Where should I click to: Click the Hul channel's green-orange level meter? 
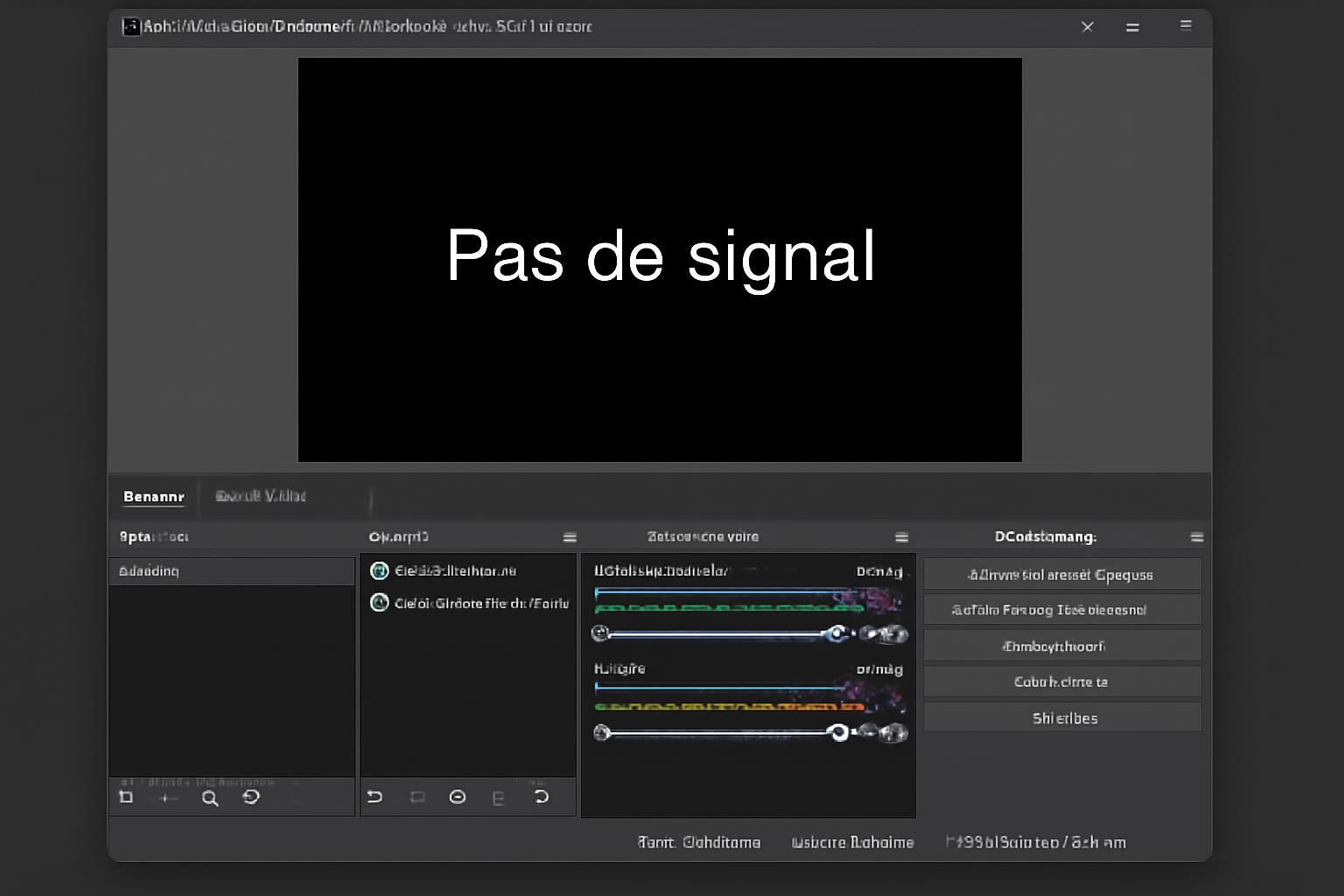pyautogui.click(x=729, y=705)
